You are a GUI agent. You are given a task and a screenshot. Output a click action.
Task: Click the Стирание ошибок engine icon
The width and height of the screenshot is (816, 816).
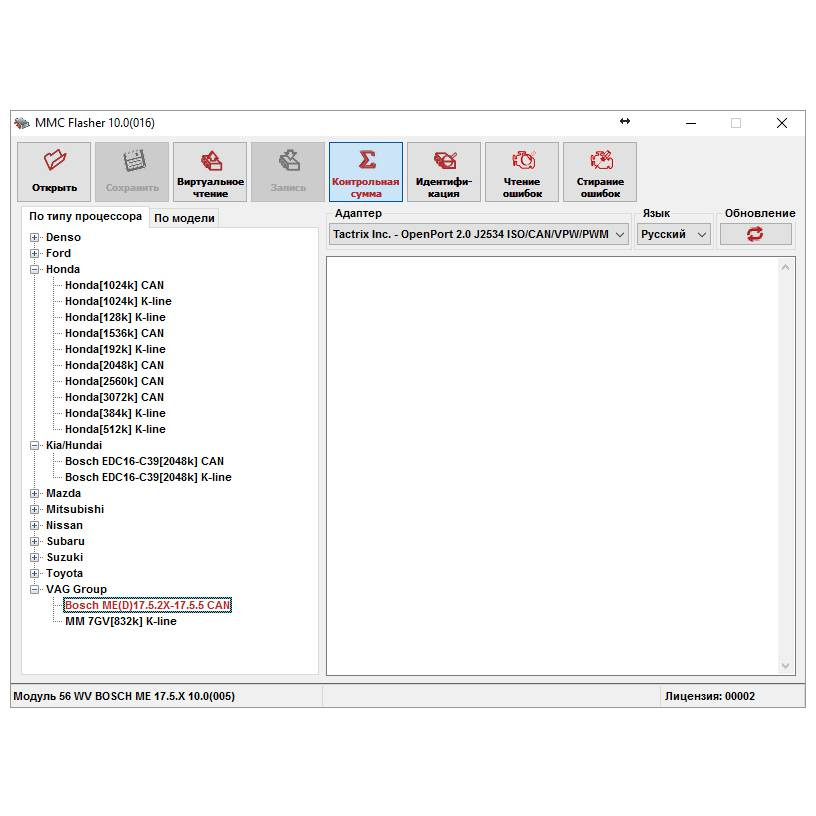[600, 161]
